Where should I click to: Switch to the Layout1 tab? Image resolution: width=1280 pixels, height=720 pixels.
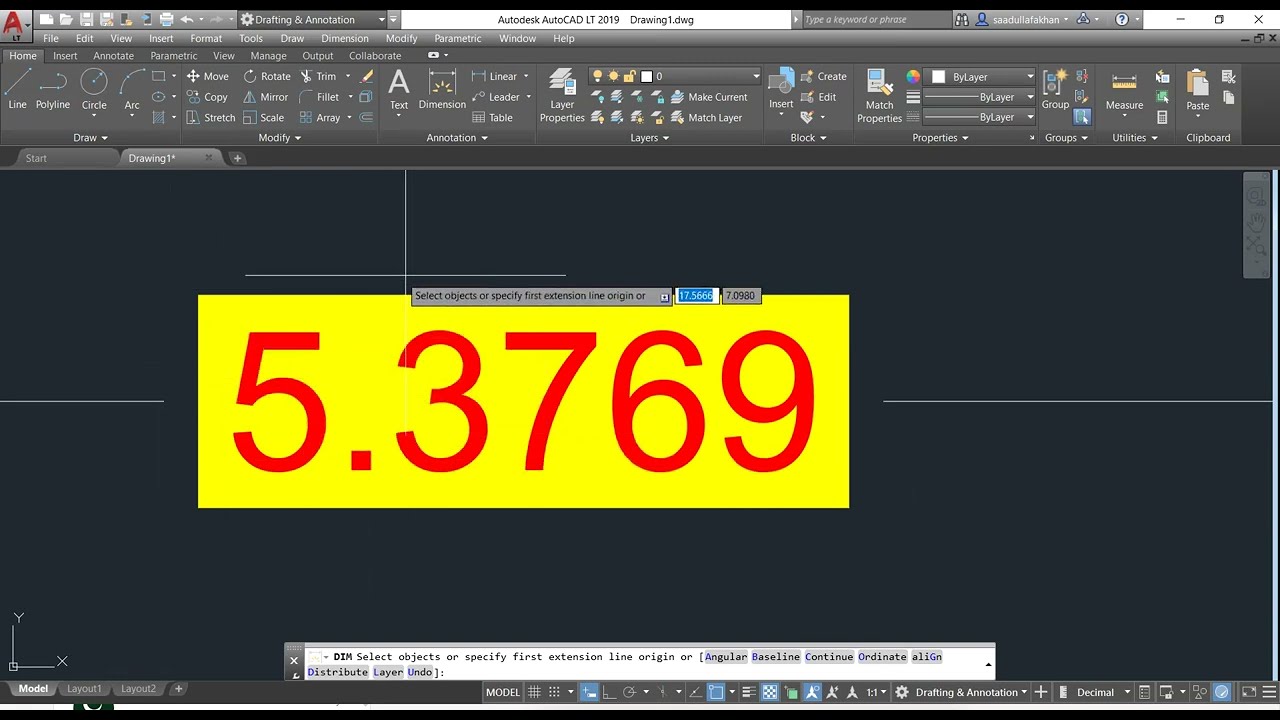pyautogui.click(x=84, y=688)
